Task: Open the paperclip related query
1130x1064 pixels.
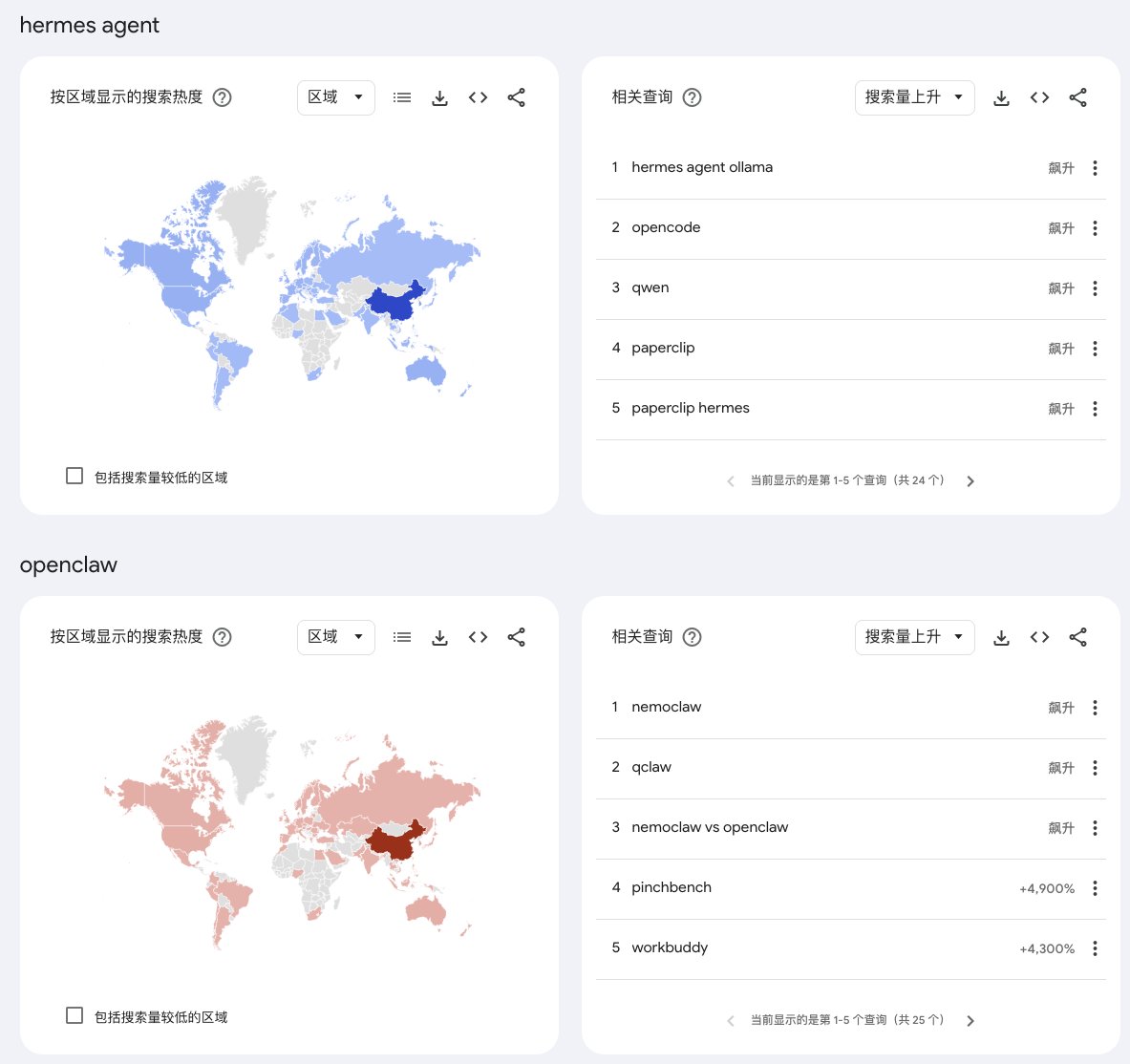Action: pyautogui.click(x=663, y=348)
